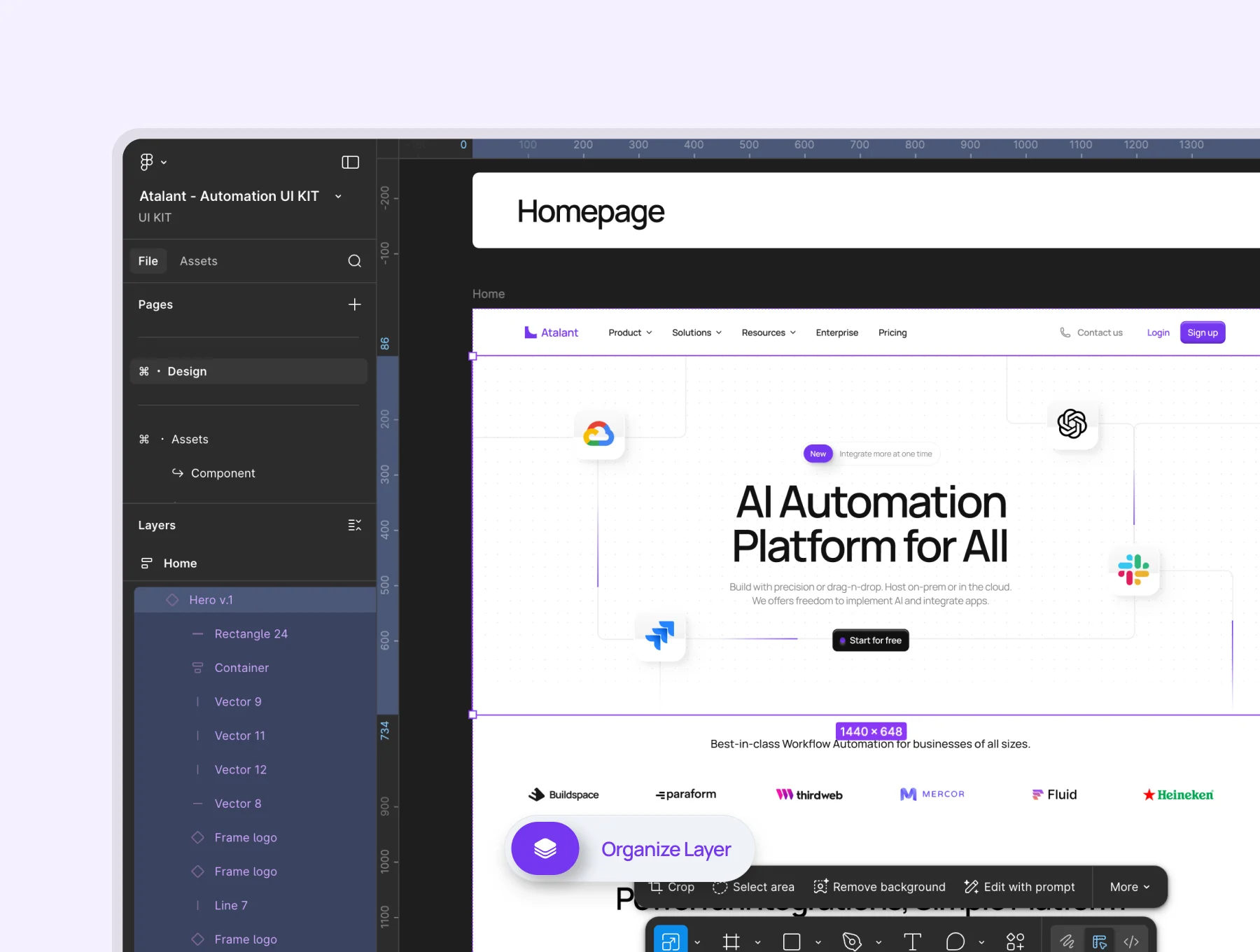Click the Slack integration icon
Screen dimensions: 1260x952
point(1133,570)
